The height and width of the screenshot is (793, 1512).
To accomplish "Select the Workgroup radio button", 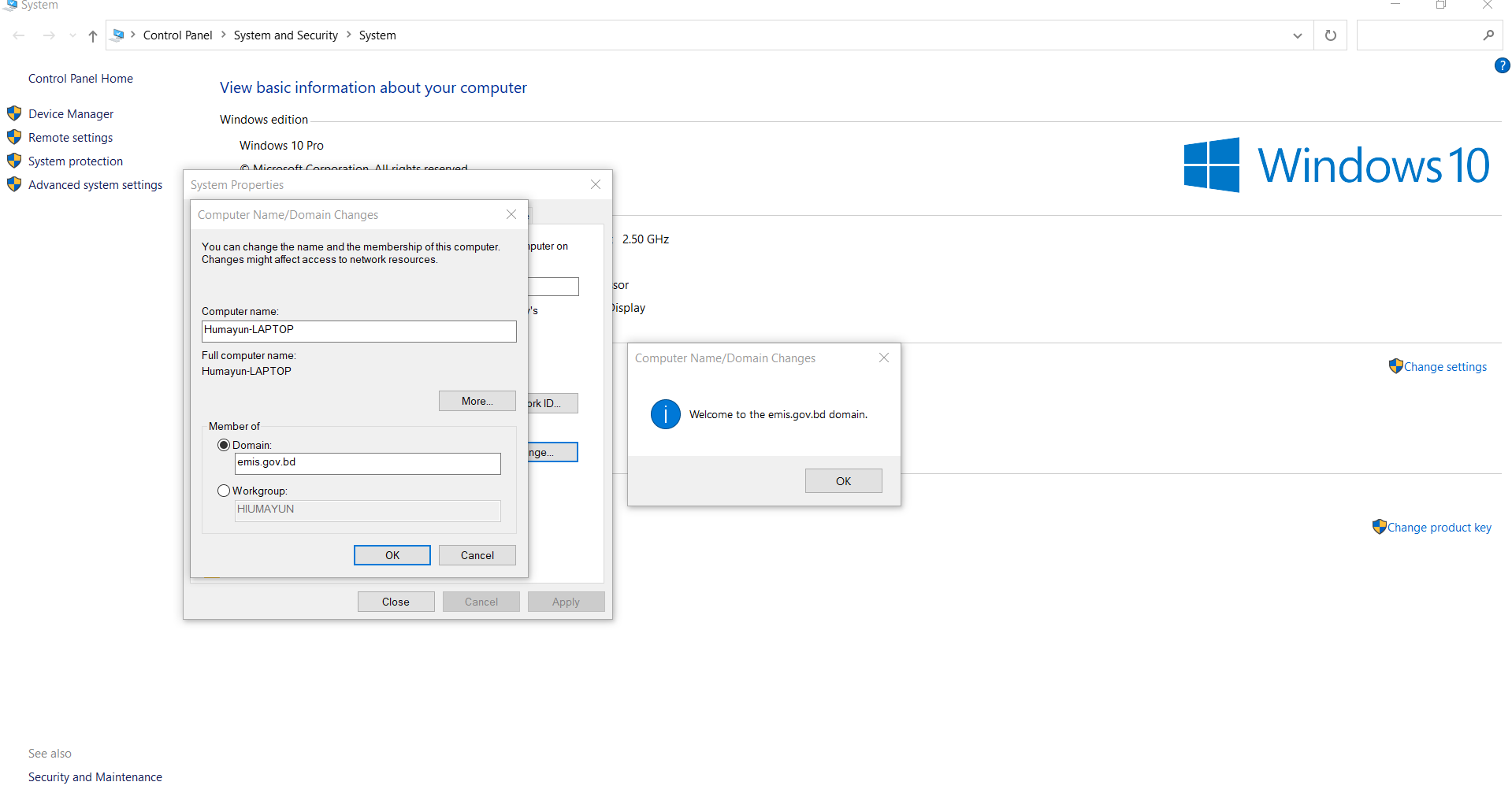I will (224, 491).
